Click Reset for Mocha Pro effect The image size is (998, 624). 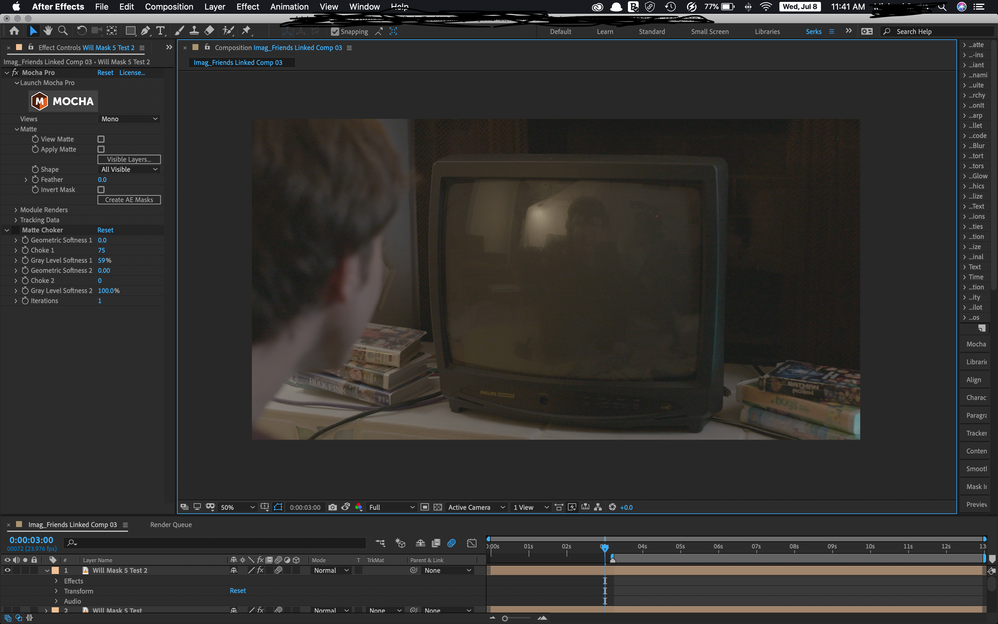pos(105,73)
